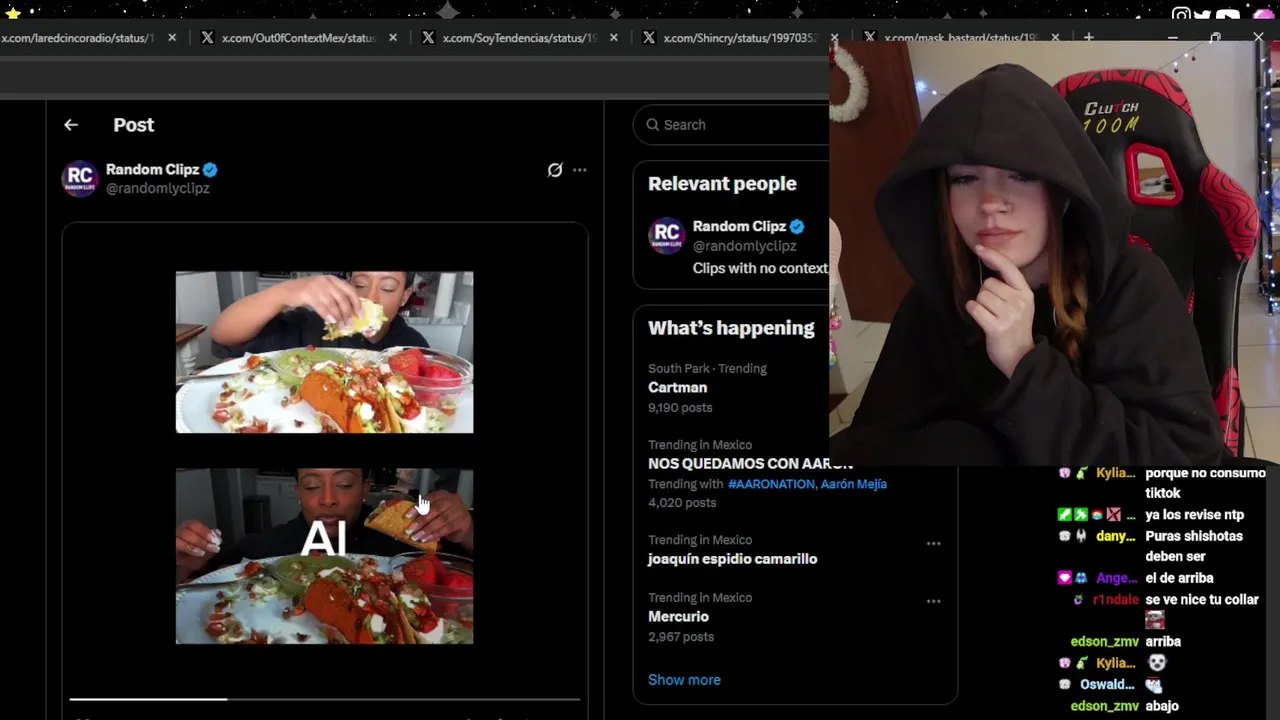Open @randomlyclipz handle in post header

157,188
